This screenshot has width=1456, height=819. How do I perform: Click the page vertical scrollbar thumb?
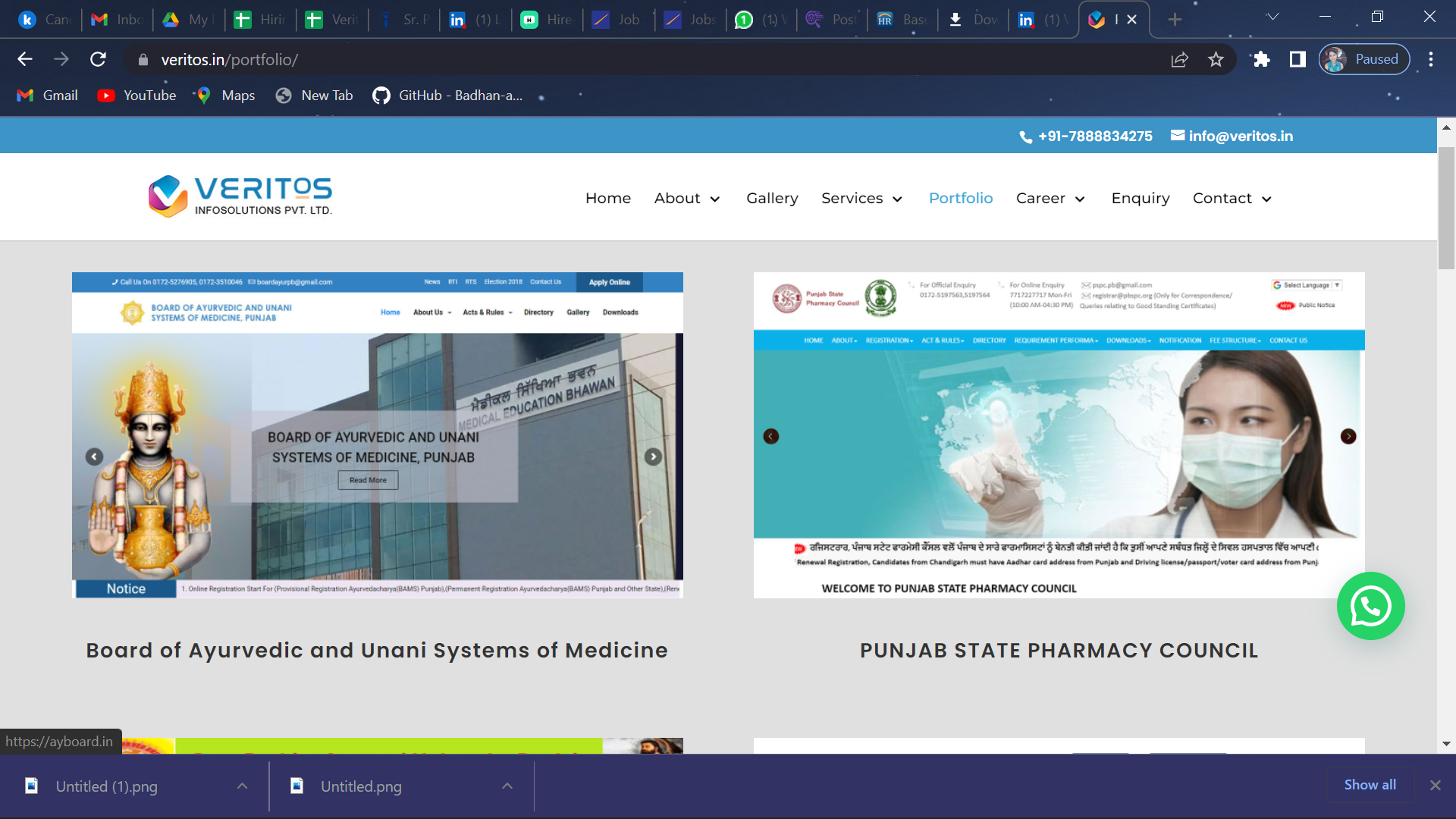(1446, 208)
